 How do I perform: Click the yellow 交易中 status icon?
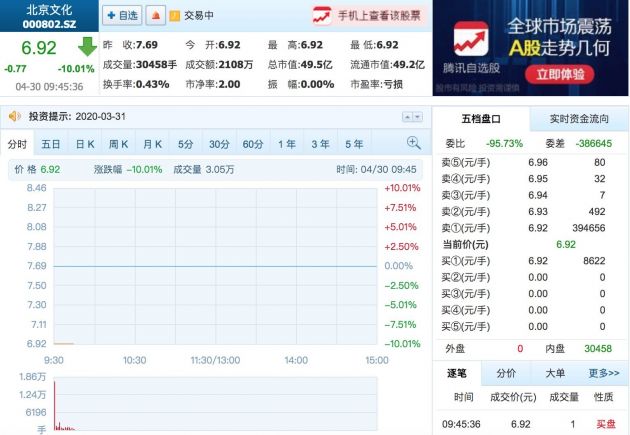[175, 16]
